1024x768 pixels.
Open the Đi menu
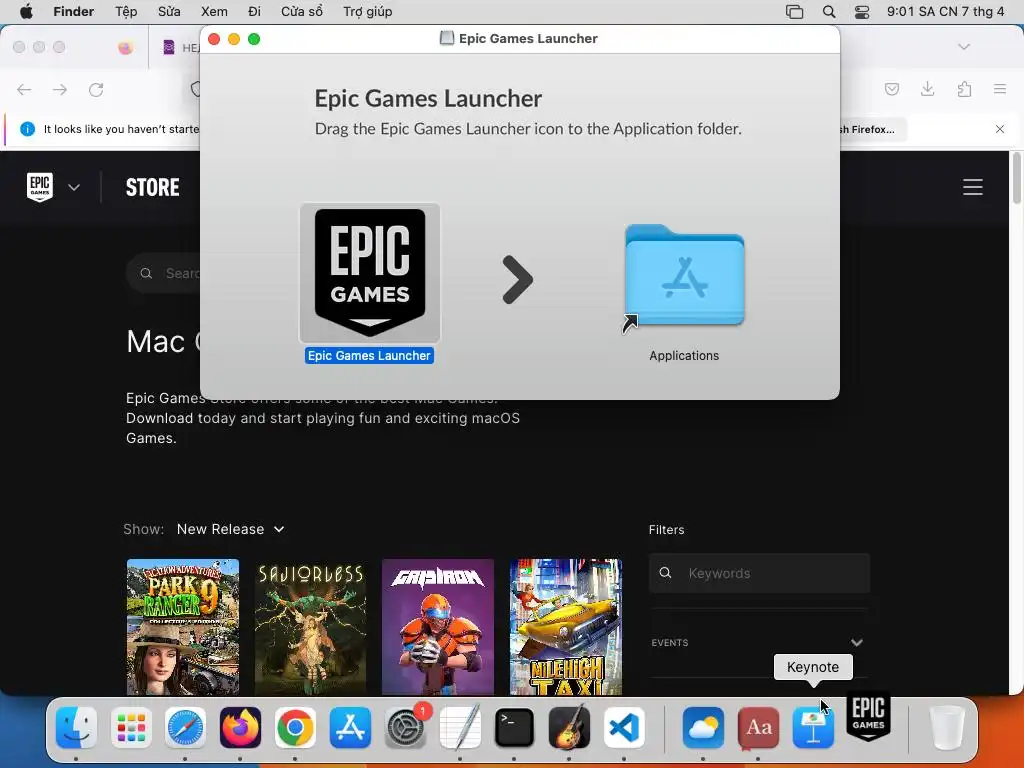(255, 12)
